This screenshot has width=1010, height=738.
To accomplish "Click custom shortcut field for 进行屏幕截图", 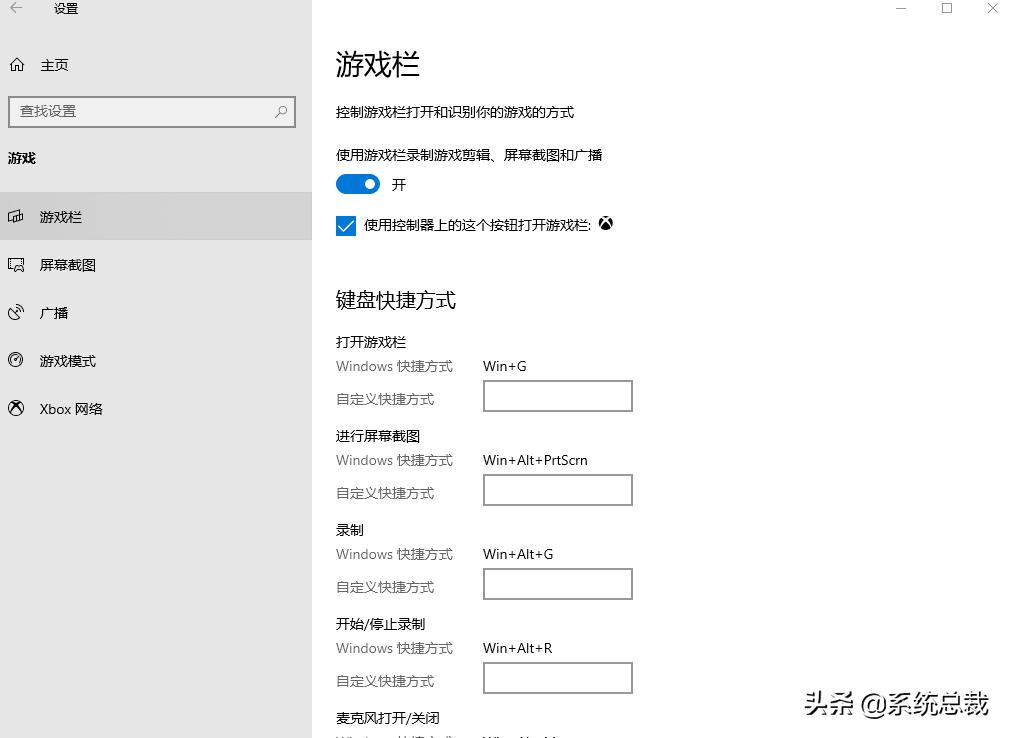I will tap(557, 490).
